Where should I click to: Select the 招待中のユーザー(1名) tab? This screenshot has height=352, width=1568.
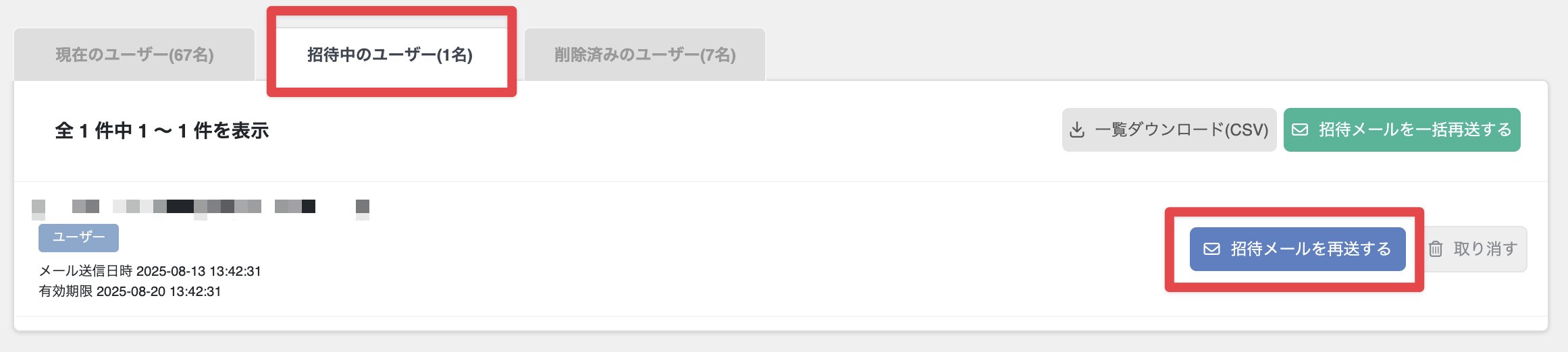pyautogui.click(x=390, y=55)
